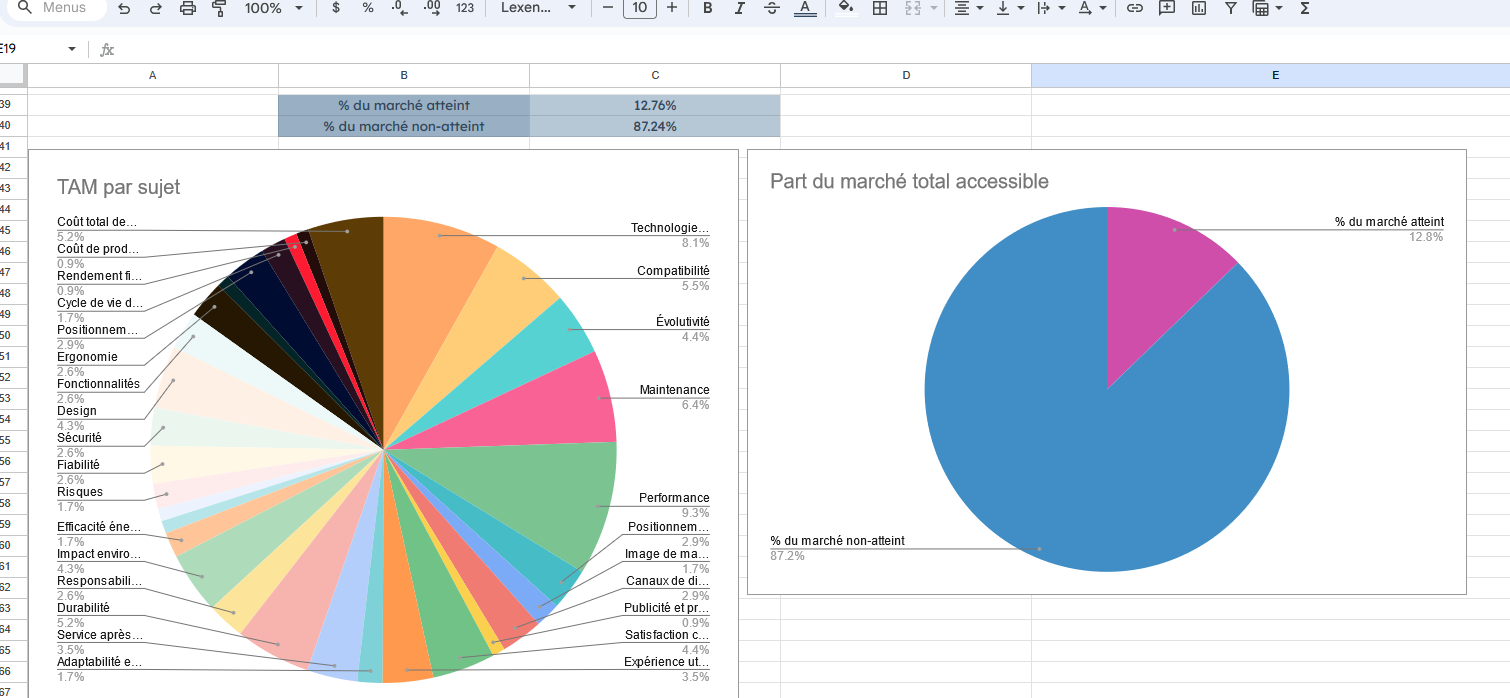The image size is (1510, 698).
Task: Click the Functions sigma icon
Action: coord(1304,8)
